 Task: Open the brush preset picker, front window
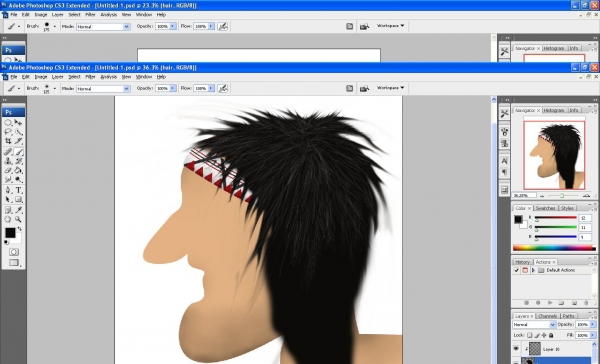coord(55,89)
